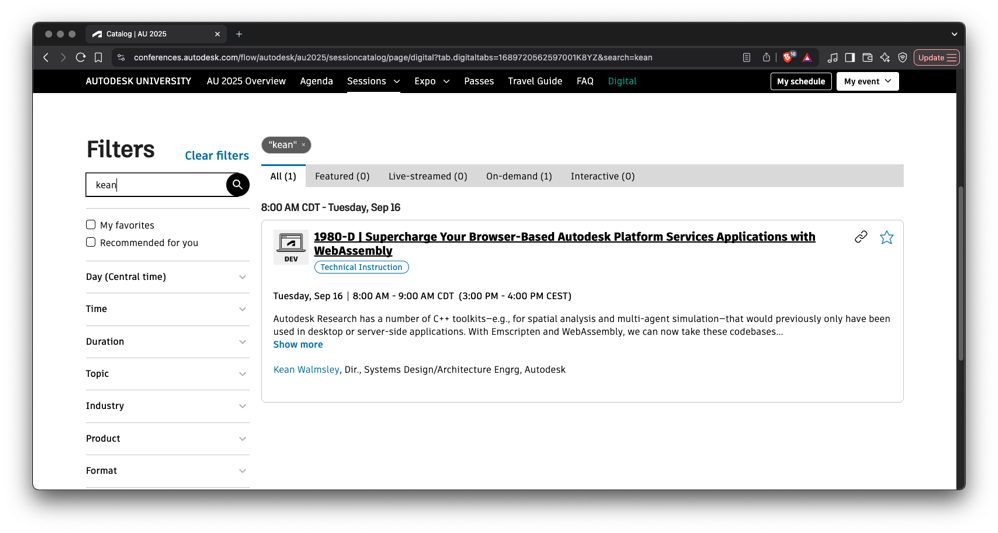Toggle the browser sidebar panel icon
The width and height of the screenshot is (998, 533).
coord(849,58)
